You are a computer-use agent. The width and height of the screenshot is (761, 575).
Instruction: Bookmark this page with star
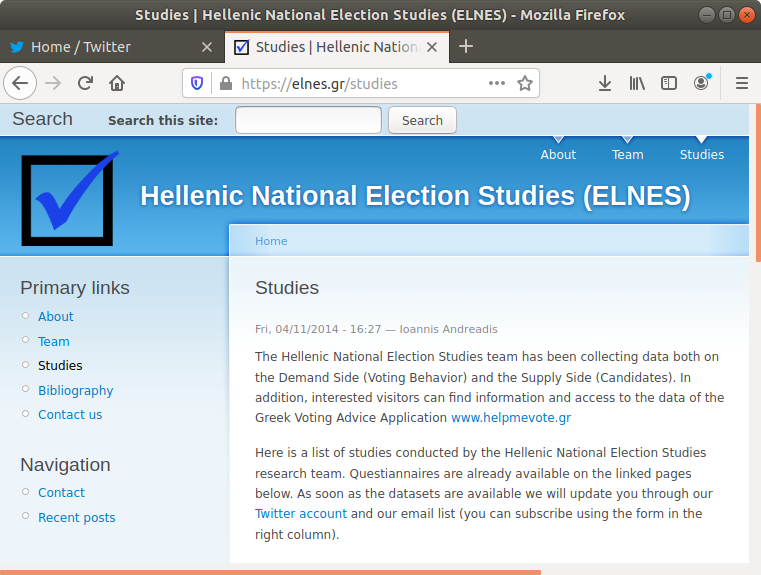(x=525, y=83)
